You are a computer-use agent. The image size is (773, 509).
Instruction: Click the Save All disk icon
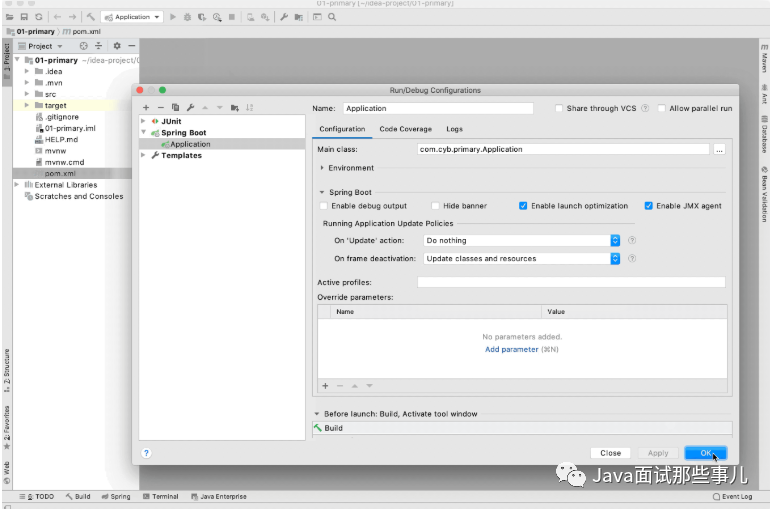pyautogui.click(x=24, y=17)
